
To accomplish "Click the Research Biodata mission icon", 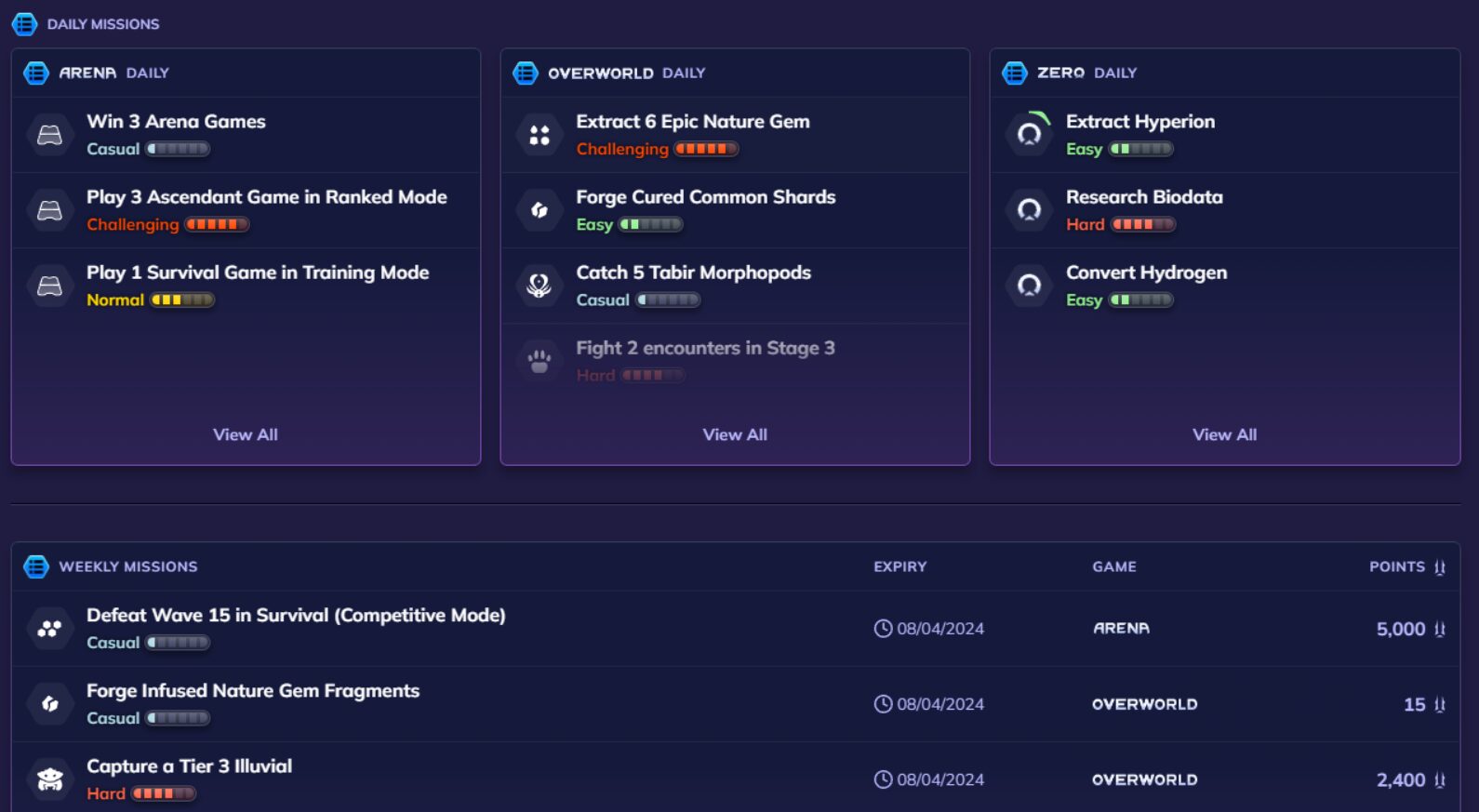I will point(1029,210).
